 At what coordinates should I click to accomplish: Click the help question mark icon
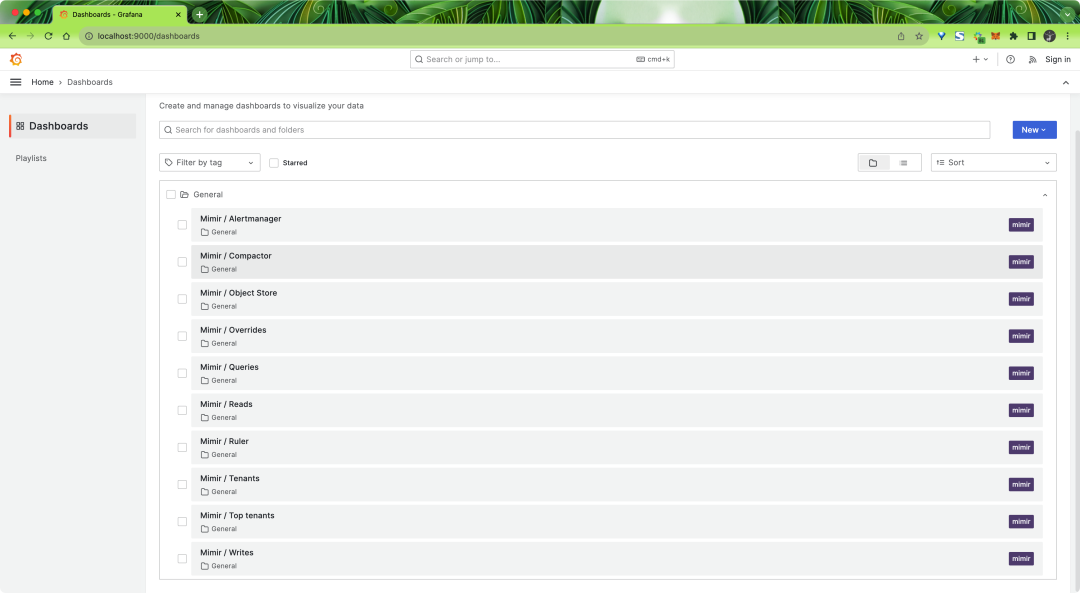click(1010, 59)
